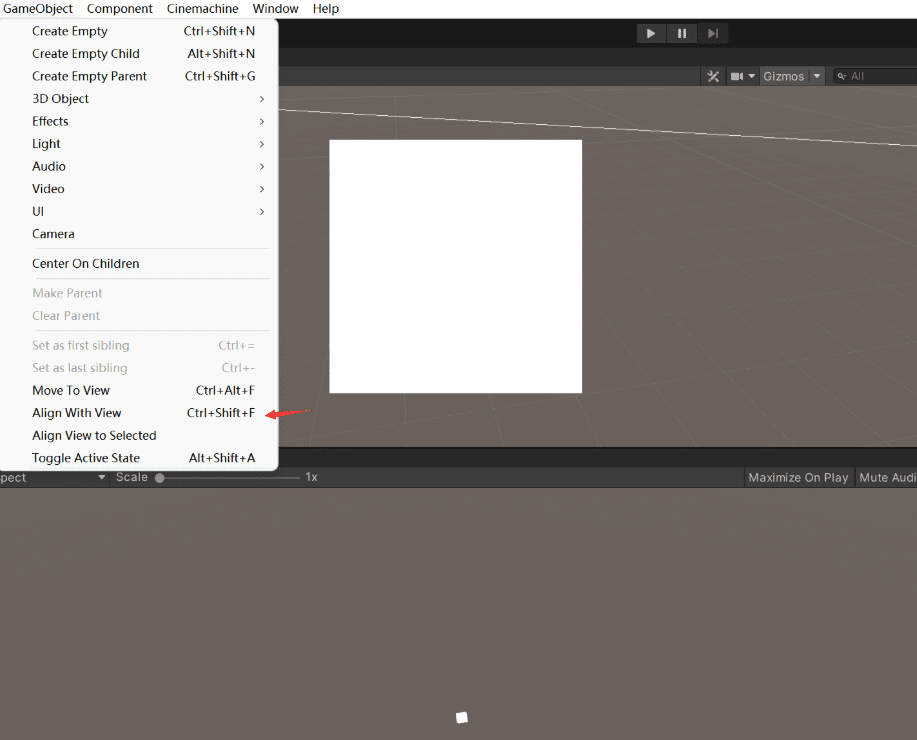Viewport: 917px width, 740px height.
Task: Open the scene tools wrench icon
Action: [713, 76]
